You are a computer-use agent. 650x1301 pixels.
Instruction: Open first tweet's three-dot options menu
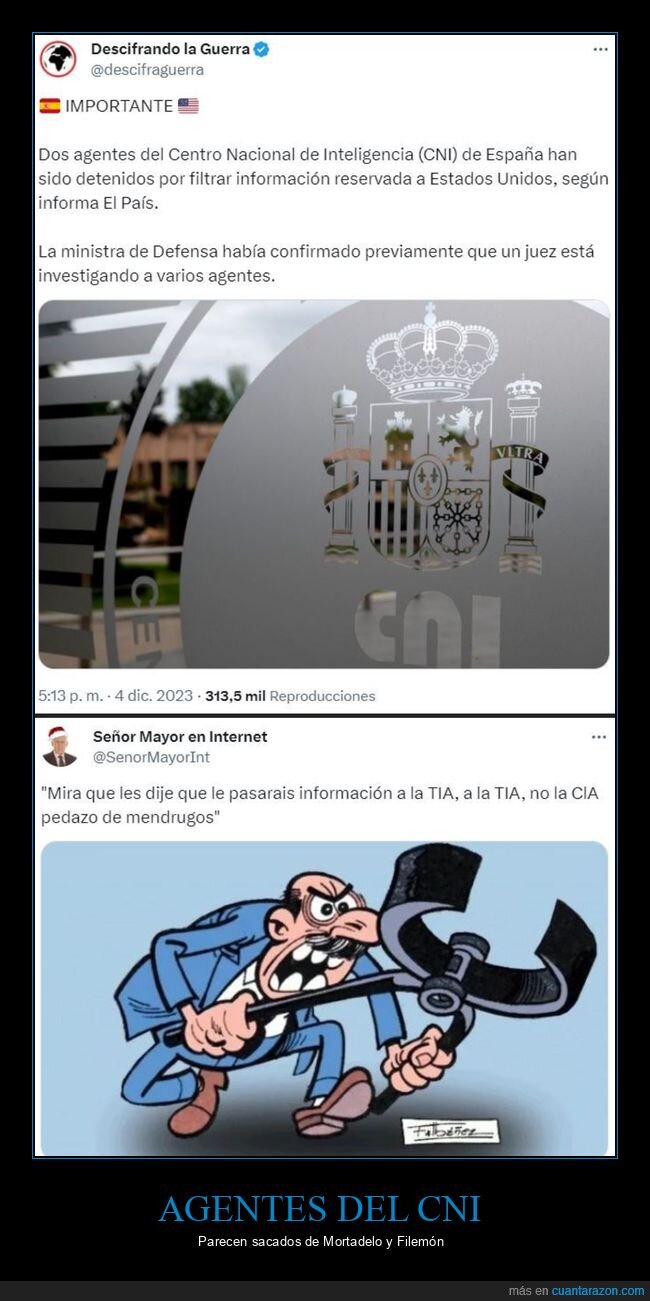pos(599,49)
